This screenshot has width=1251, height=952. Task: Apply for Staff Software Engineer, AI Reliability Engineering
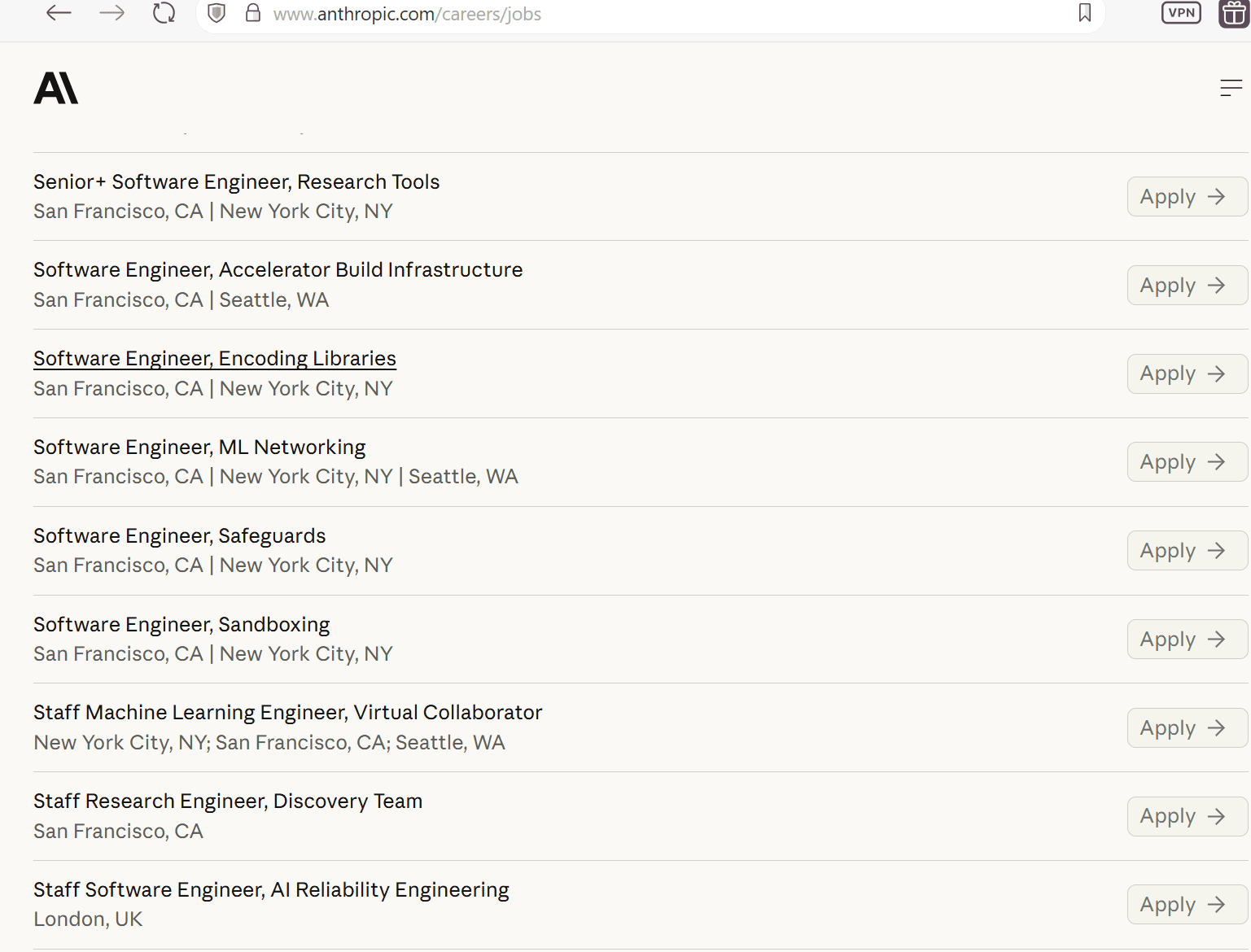[x=1186, y=904]
